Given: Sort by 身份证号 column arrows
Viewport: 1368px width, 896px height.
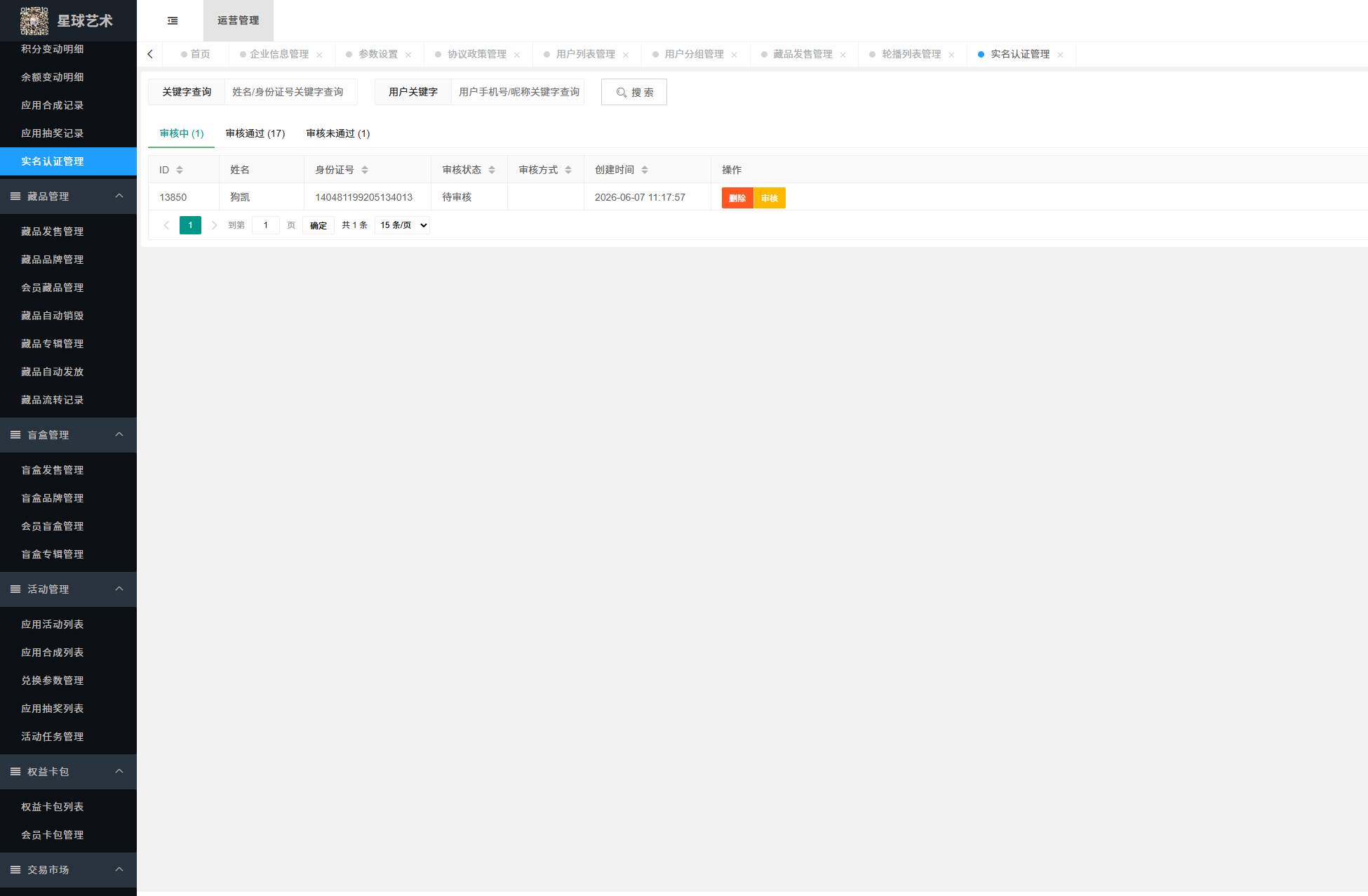Looking at the screenshot, I should tap(365, 170).
